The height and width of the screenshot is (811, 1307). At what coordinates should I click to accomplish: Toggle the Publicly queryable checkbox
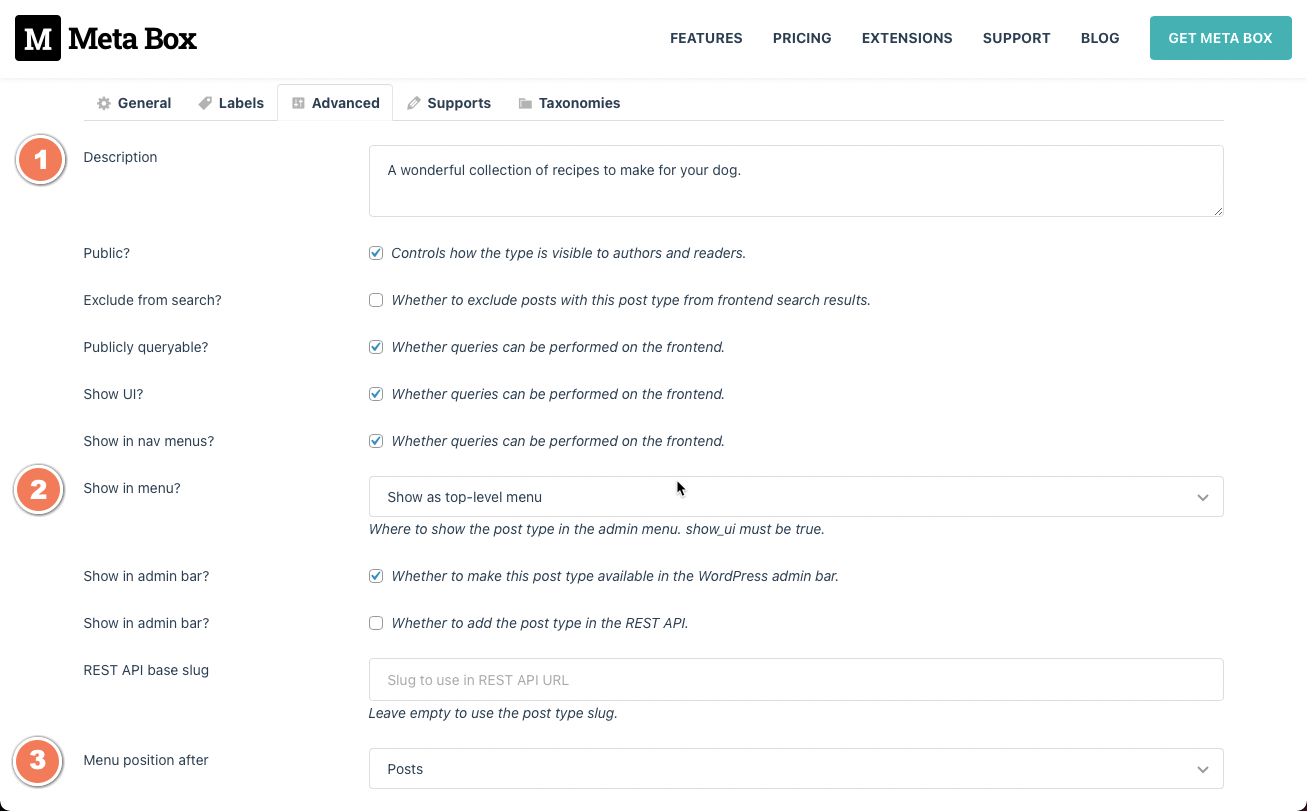pos(376,347)
